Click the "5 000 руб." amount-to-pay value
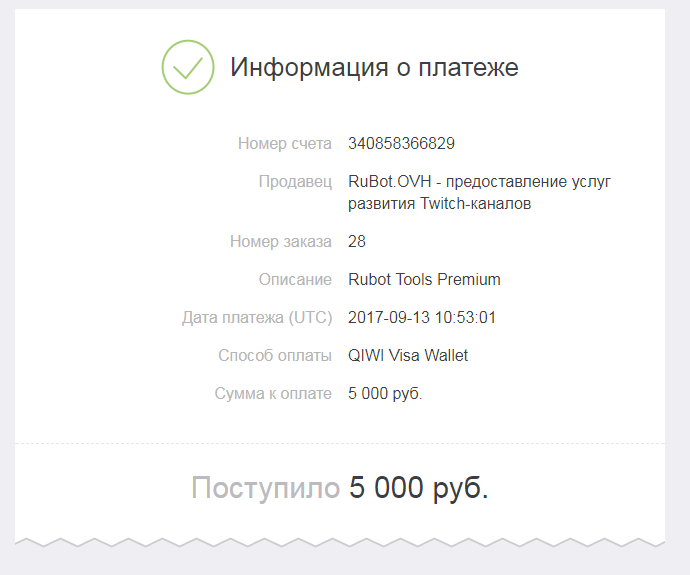Image resolution: width=690 pixels, height=575 pixels. [x=385, y=394]
